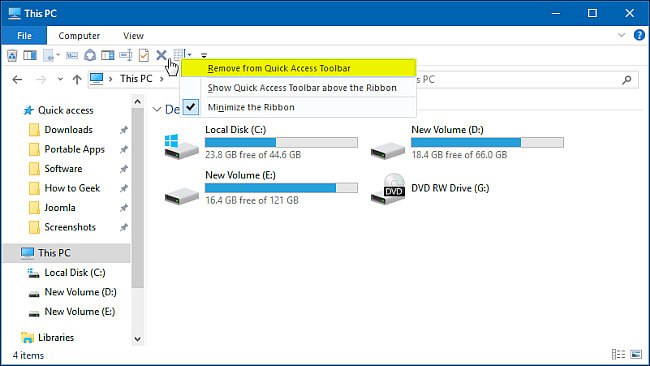Select Libraries in navigation pane

(x=56, y=338)
